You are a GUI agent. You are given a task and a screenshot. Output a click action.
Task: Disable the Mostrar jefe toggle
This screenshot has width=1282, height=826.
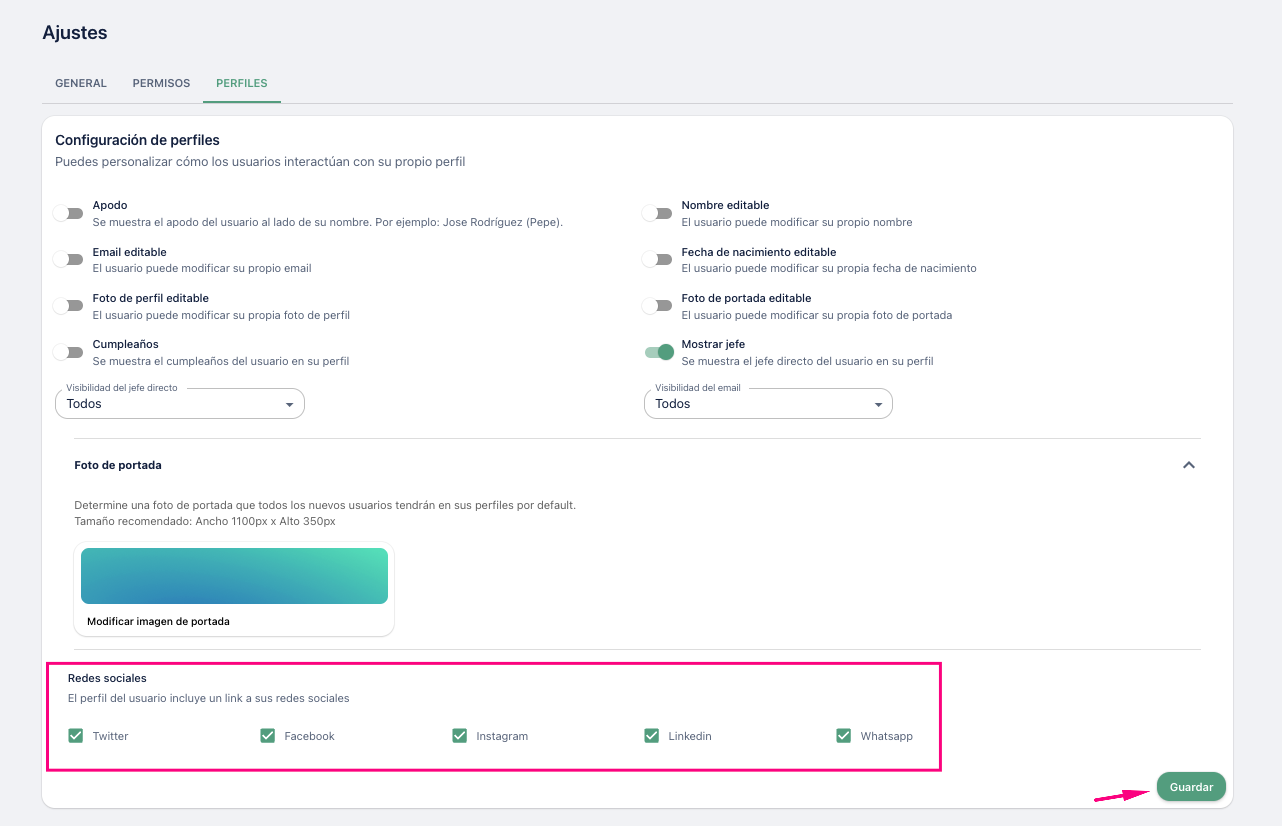pos(659,352)
